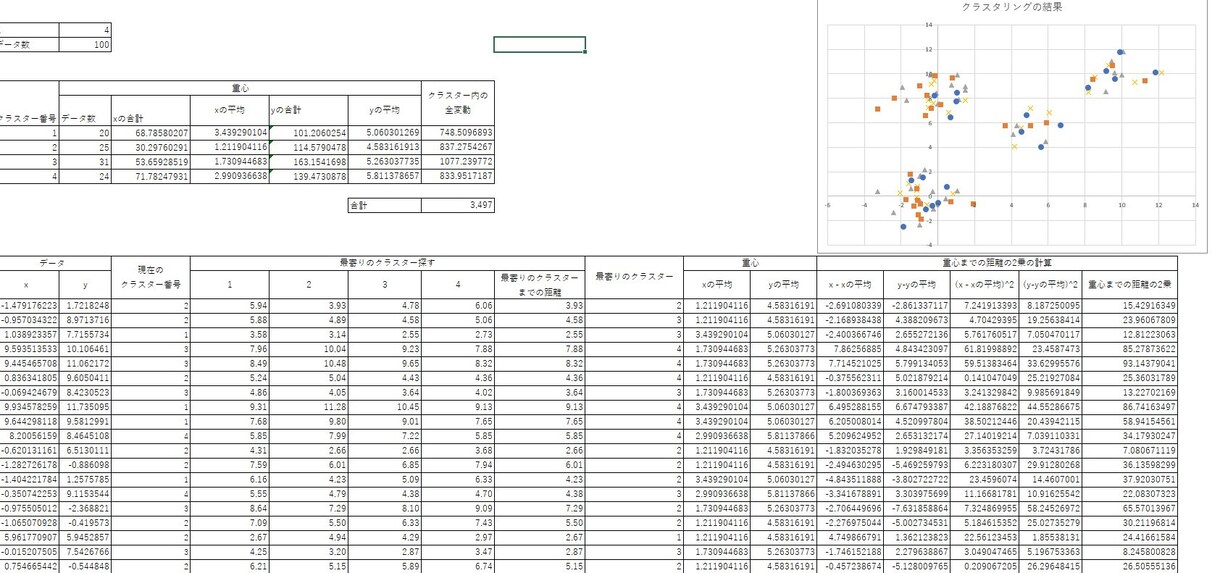
Task: Select the total variation value 748.5096893
Action: pos(457,132)
